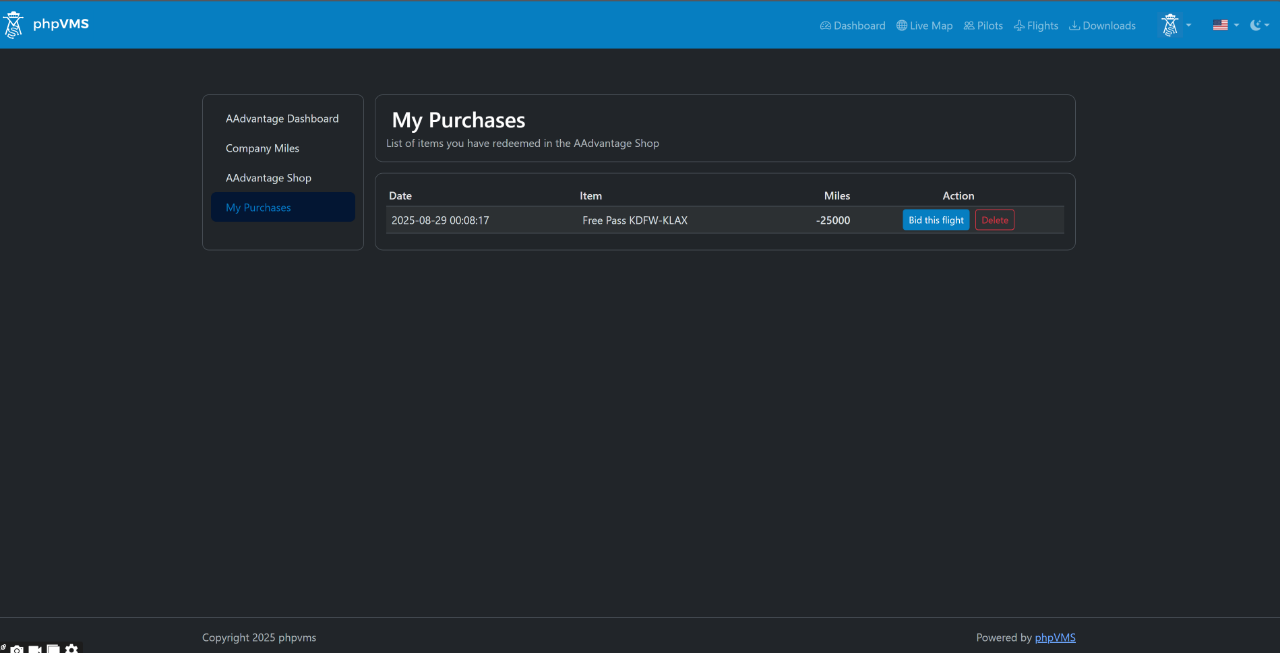Open the user avatar menu icon
The width and height of the screenshot is (1280, 653).
tap(1169, 24)
